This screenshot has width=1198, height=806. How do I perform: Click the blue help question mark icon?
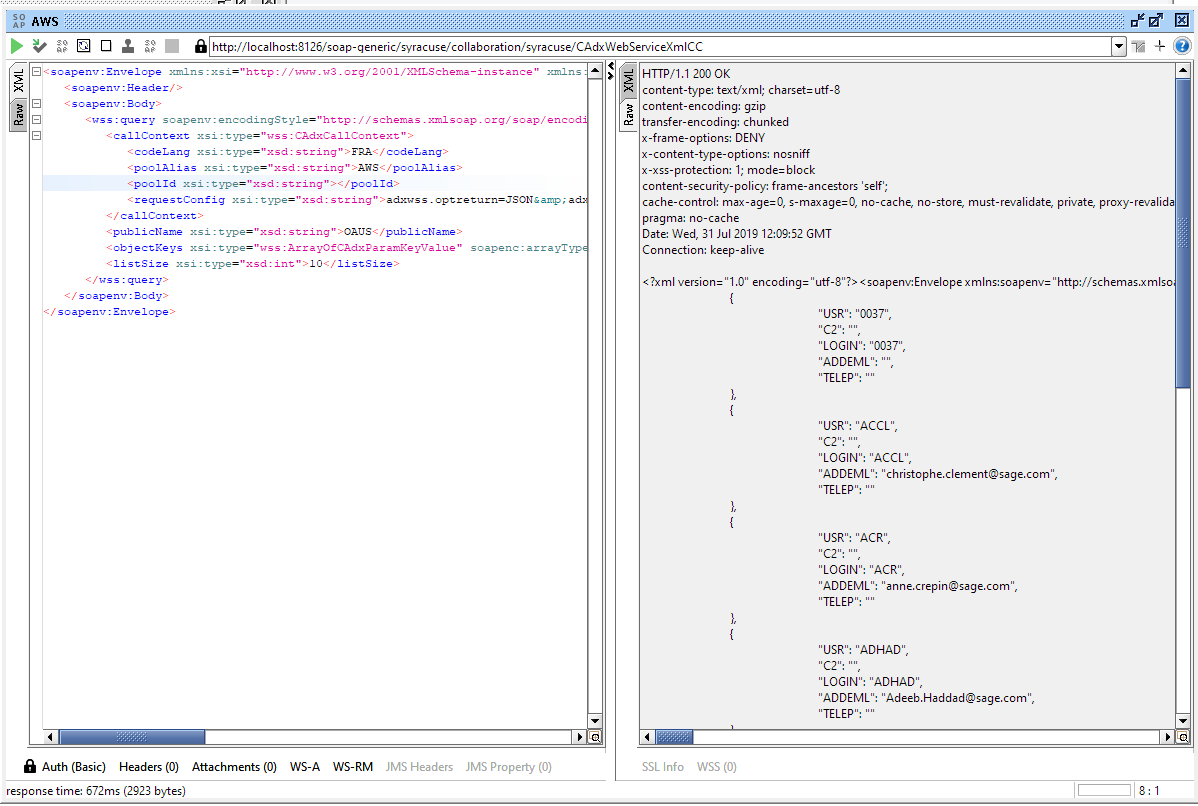point(1181,46)
